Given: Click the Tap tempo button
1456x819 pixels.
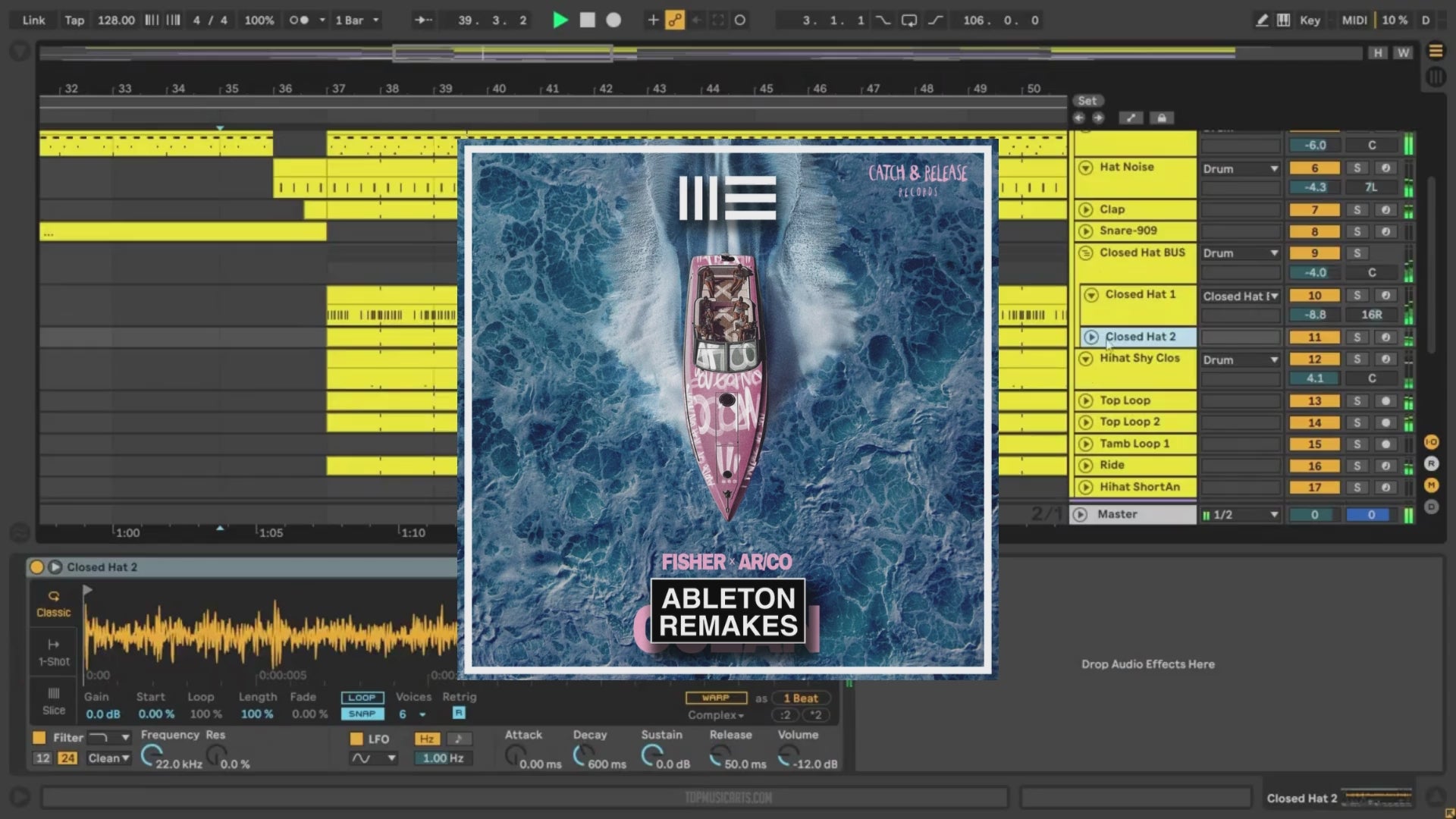Looking at the screenshot, I should tap(74, 20).
